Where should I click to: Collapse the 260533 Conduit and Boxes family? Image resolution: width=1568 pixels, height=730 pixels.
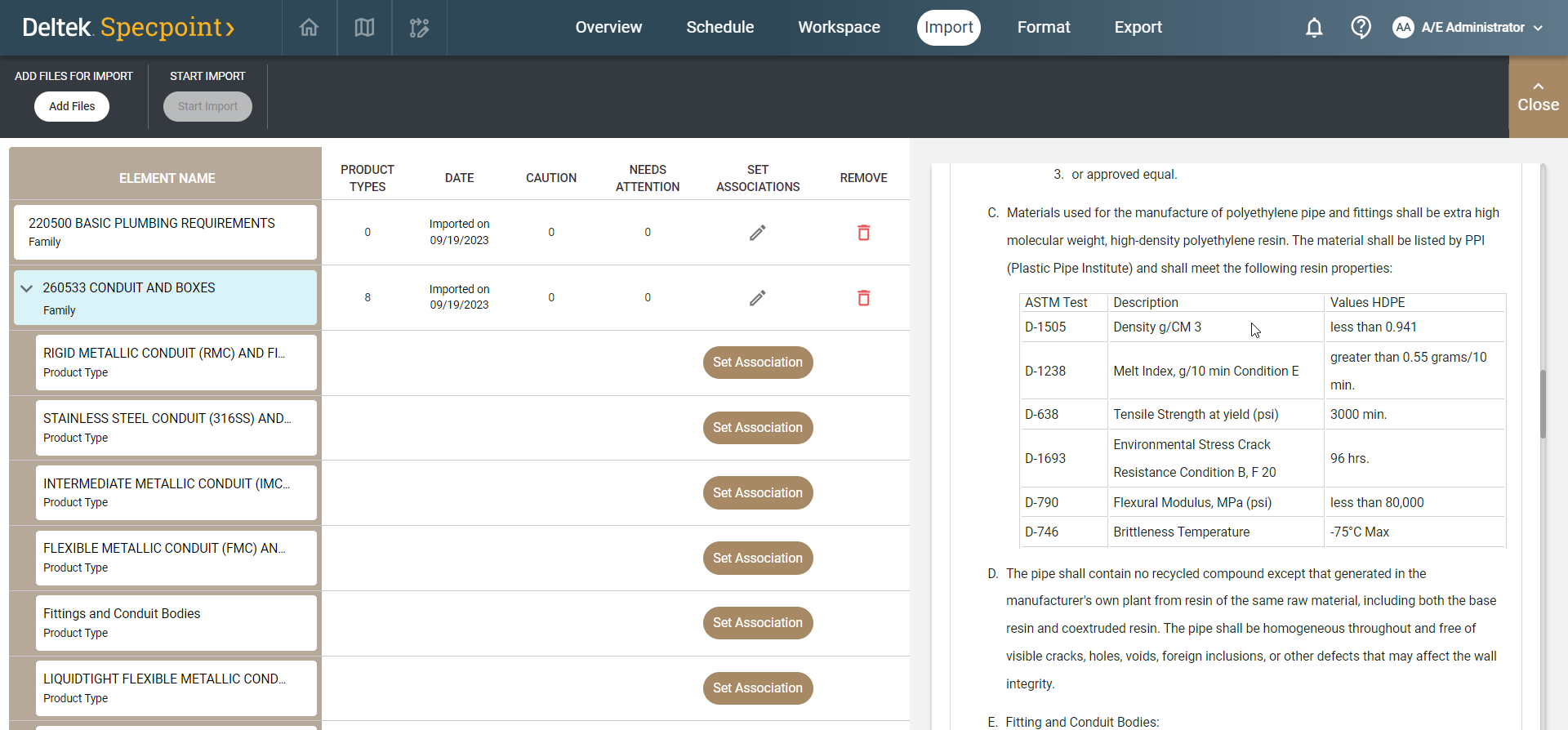pyautogui.click(x=27, y=288)
